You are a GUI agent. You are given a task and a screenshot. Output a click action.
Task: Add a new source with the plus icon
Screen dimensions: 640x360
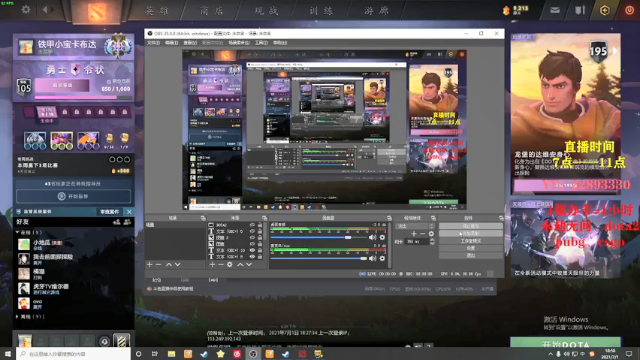212,265
